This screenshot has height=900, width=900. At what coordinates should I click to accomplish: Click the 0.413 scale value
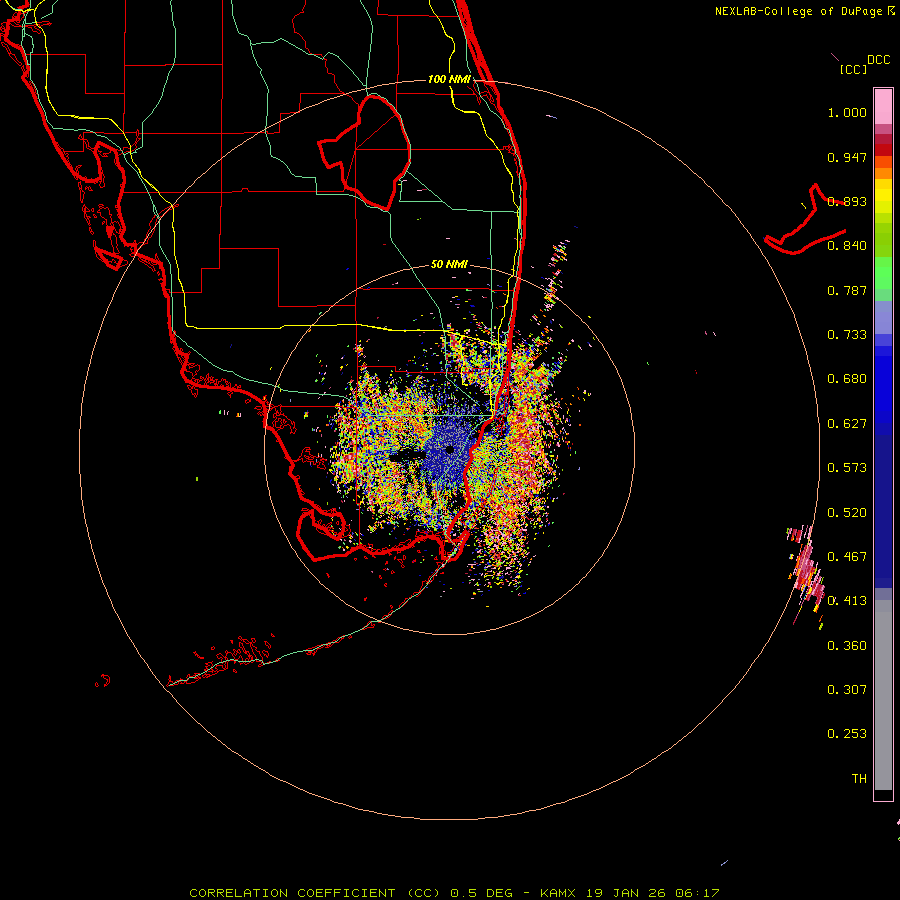(847, 601)
